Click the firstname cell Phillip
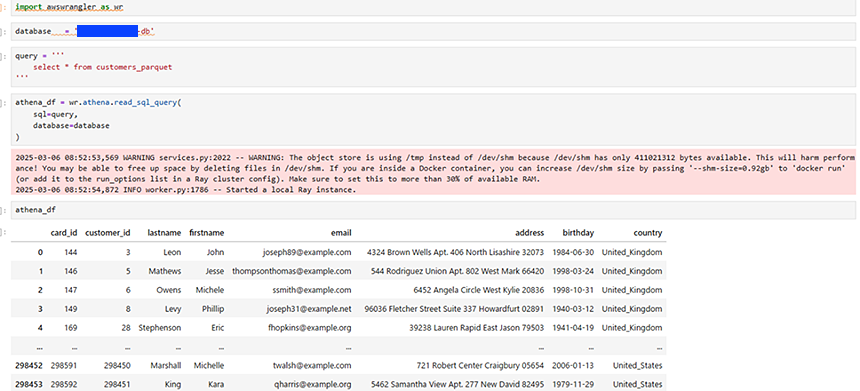 click(x=212, y=309)
